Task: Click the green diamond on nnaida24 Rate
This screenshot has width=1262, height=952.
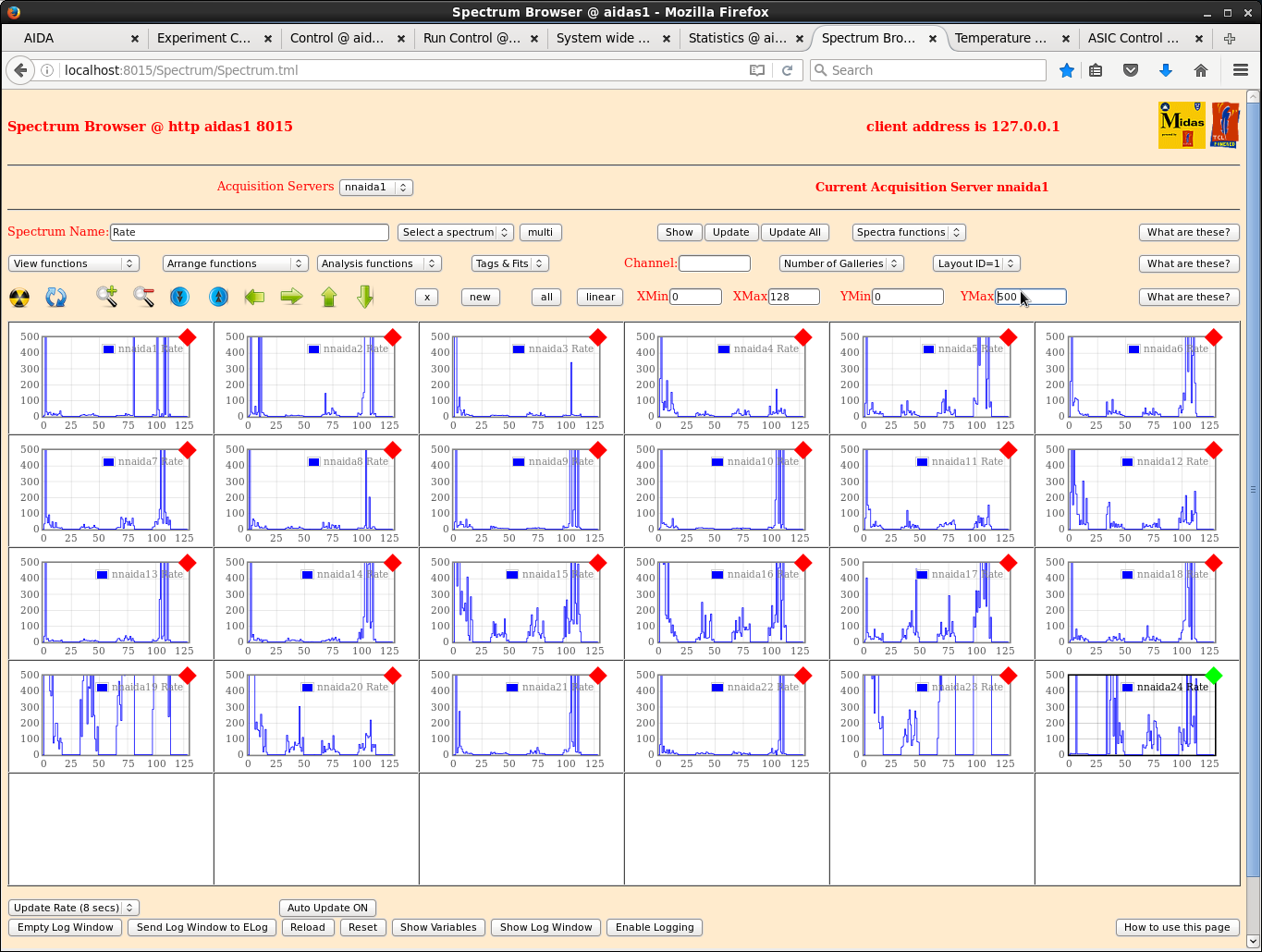Action: pyautogui.click(x=1214, y=676)
